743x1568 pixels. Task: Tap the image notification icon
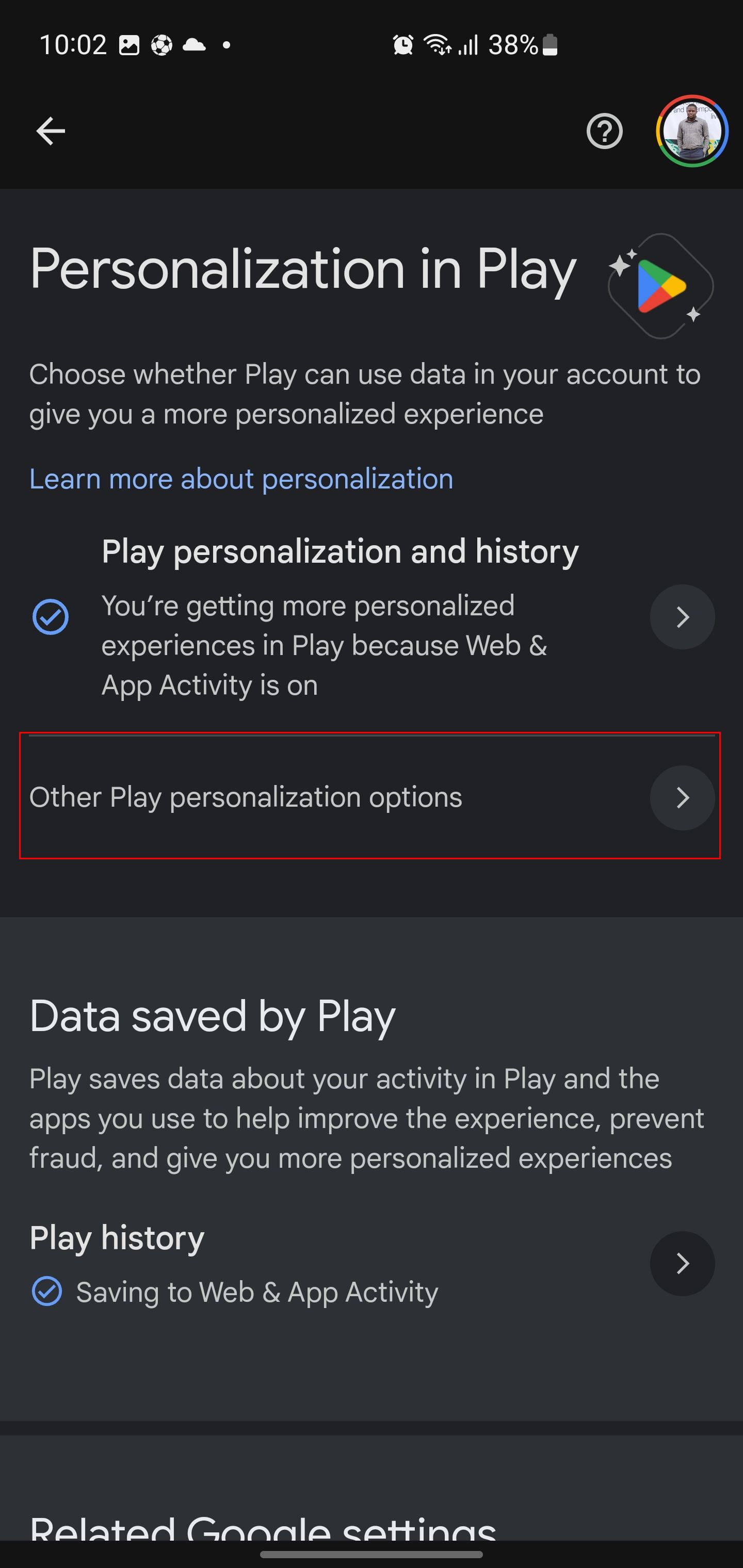128,44
